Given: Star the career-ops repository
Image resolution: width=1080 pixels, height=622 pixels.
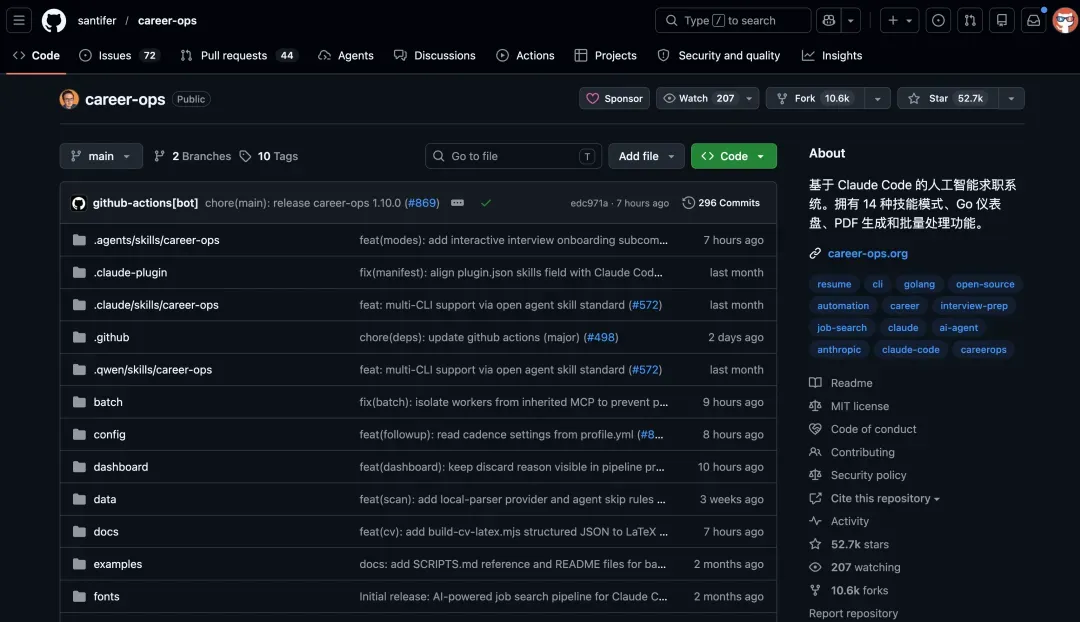Looking at the screenshot, I should click(x=948, y=99).
